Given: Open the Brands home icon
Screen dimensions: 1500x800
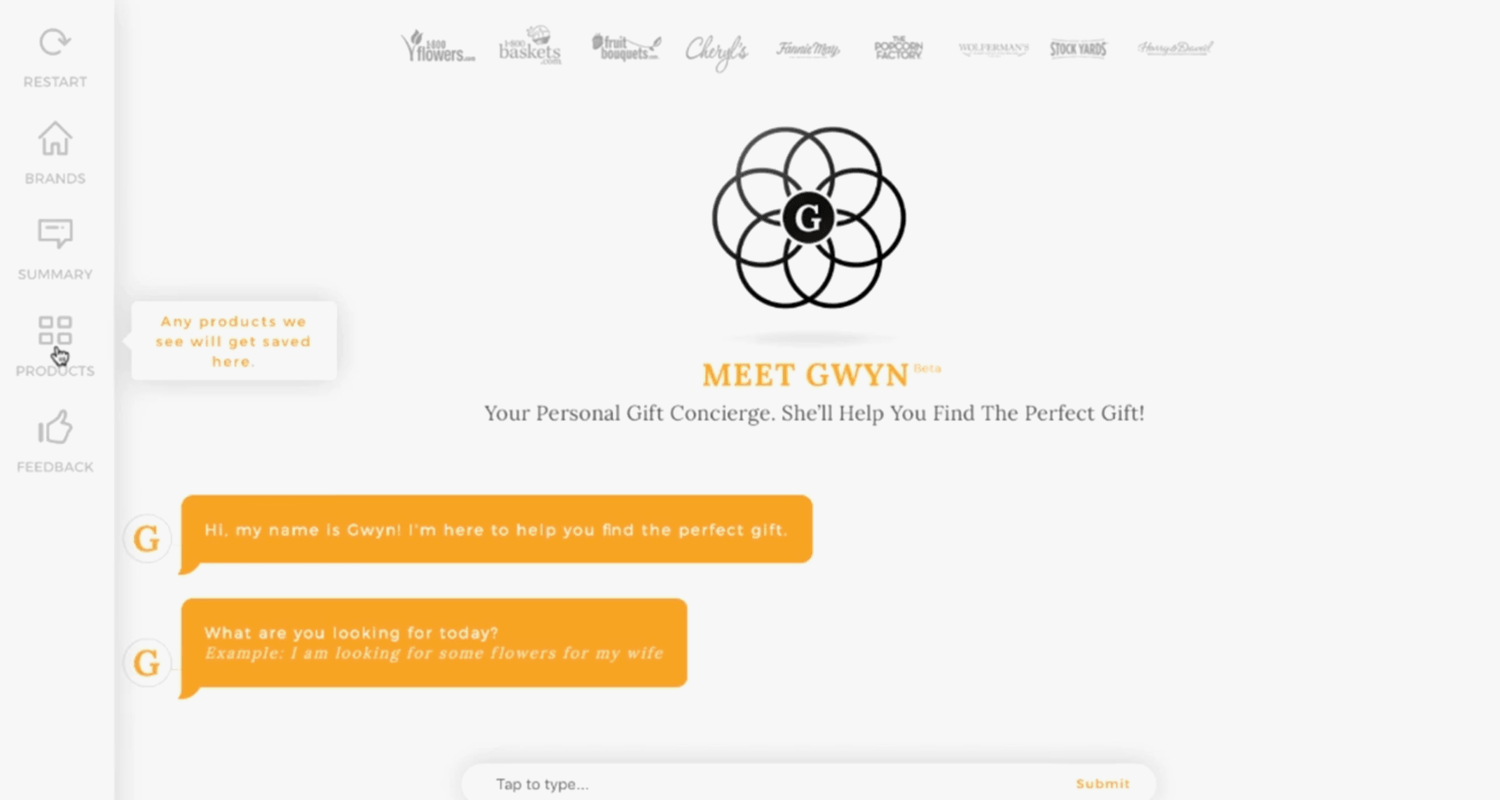Looking at the screenshot, I should 55,139.
